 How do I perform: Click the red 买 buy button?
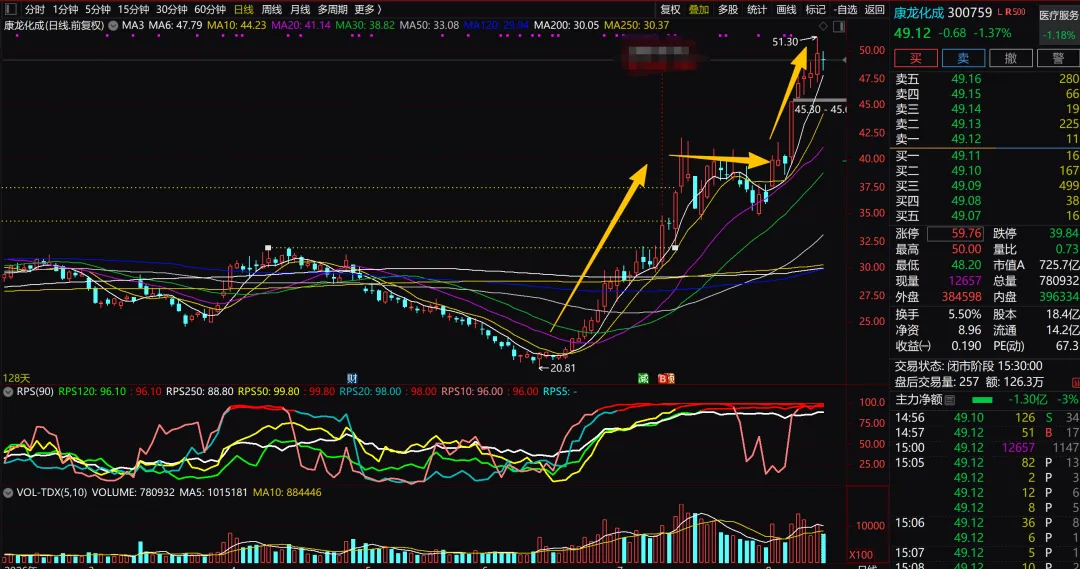[915, 59]
